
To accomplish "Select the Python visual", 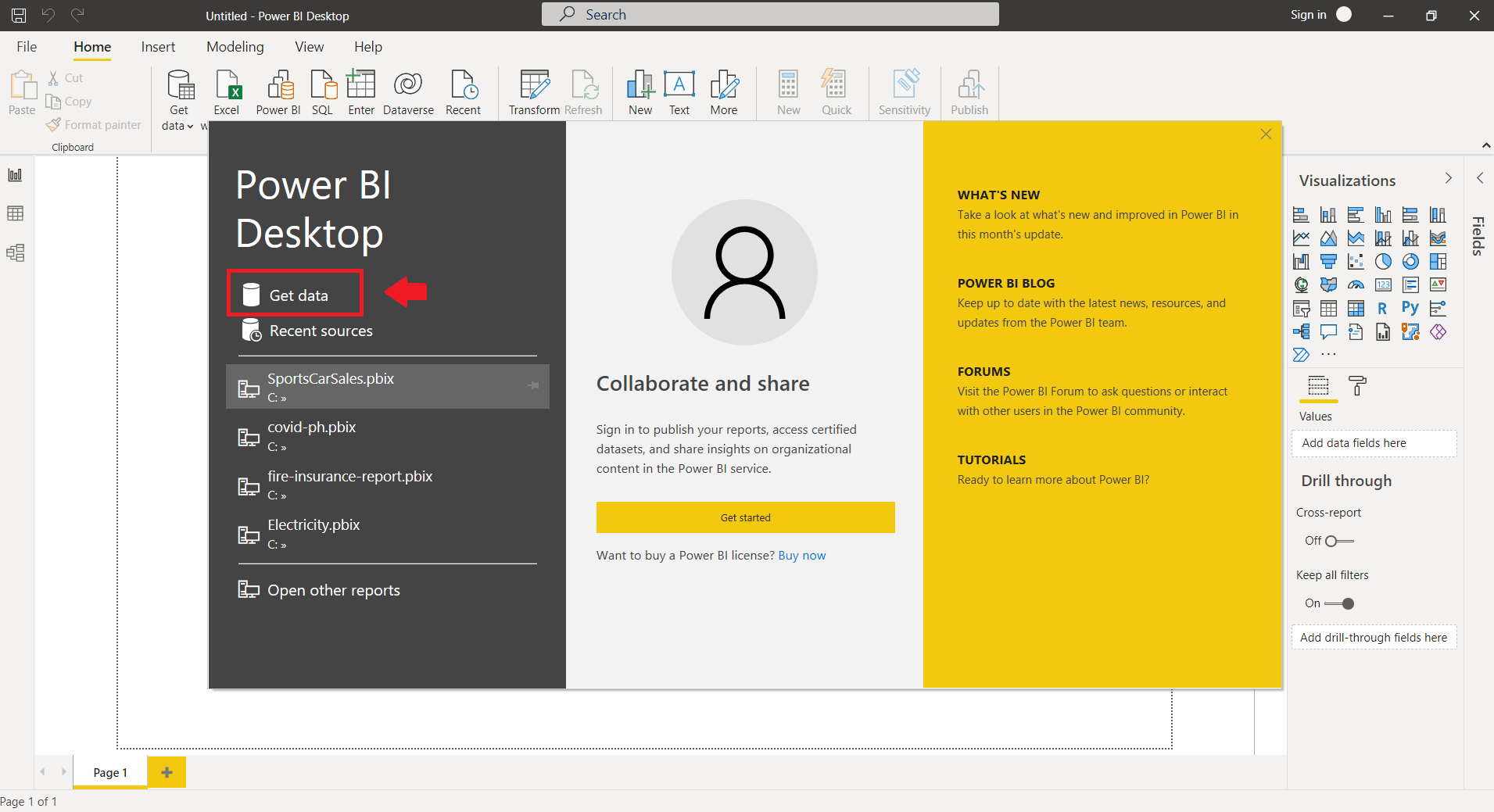I will [x=1410, y=309].
